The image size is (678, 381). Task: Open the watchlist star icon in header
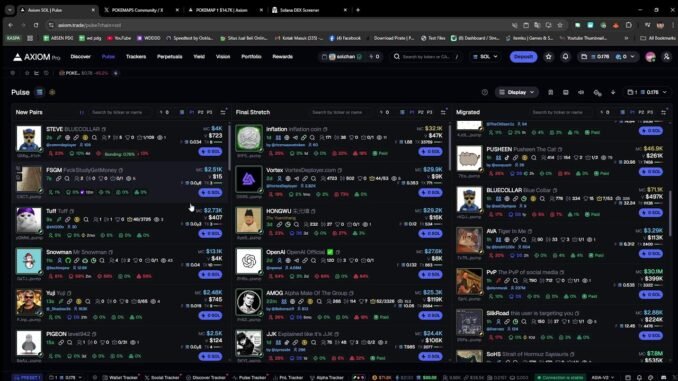(x=549, y=57)
